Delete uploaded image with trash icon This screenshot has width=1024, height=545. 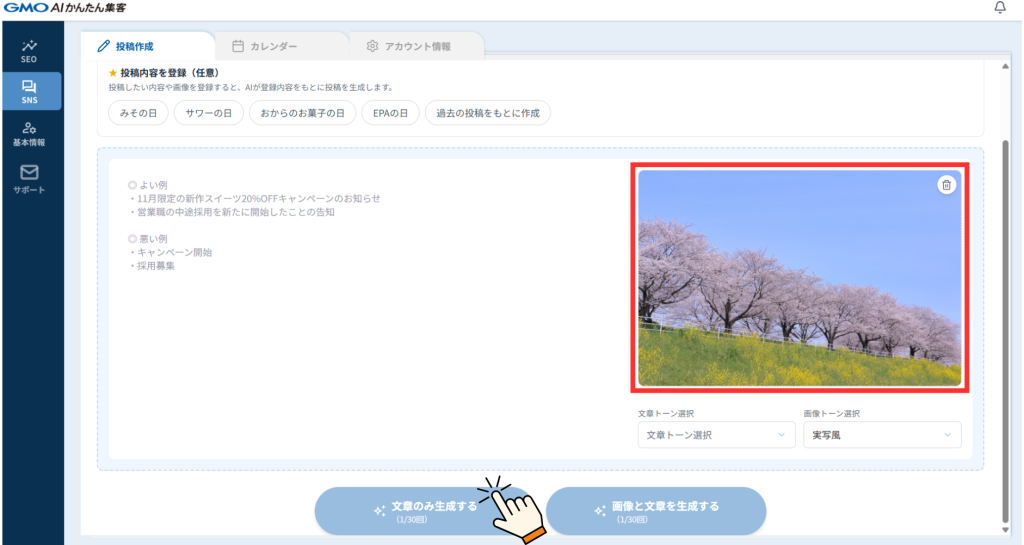[x=946, y=185]
